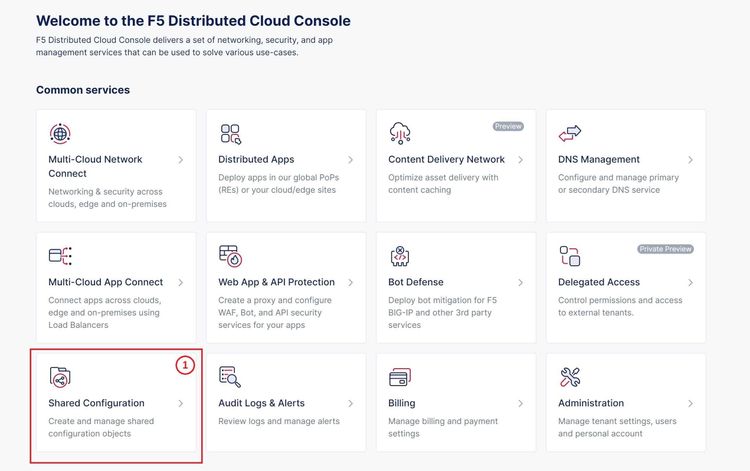Click the DNS Management arrows icon
Viewport: 750px width, 471px height.
pos(570,133)
